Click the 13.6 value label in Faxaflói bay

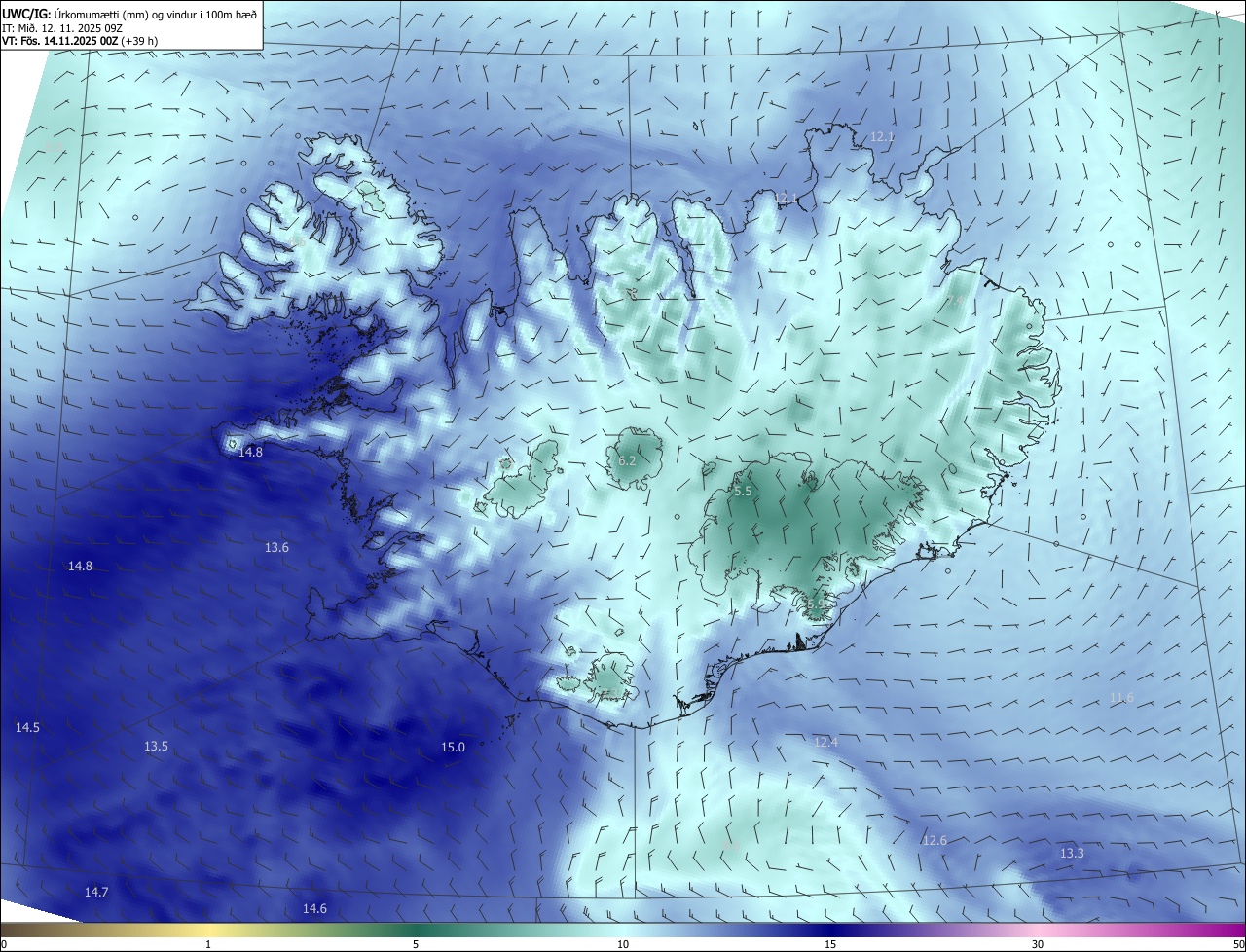(276, 548)
